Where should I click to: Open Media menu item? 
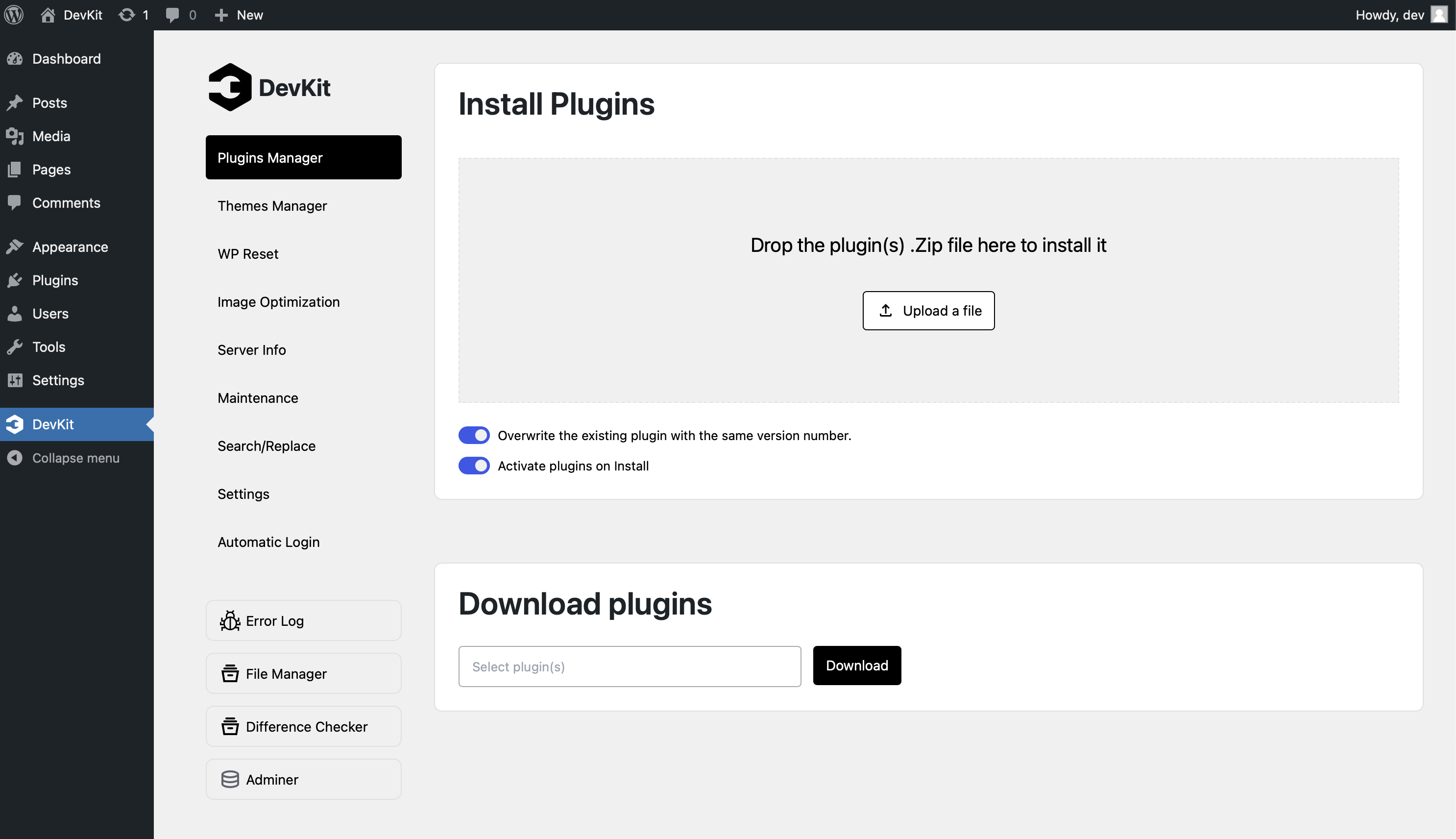point(76,136)
